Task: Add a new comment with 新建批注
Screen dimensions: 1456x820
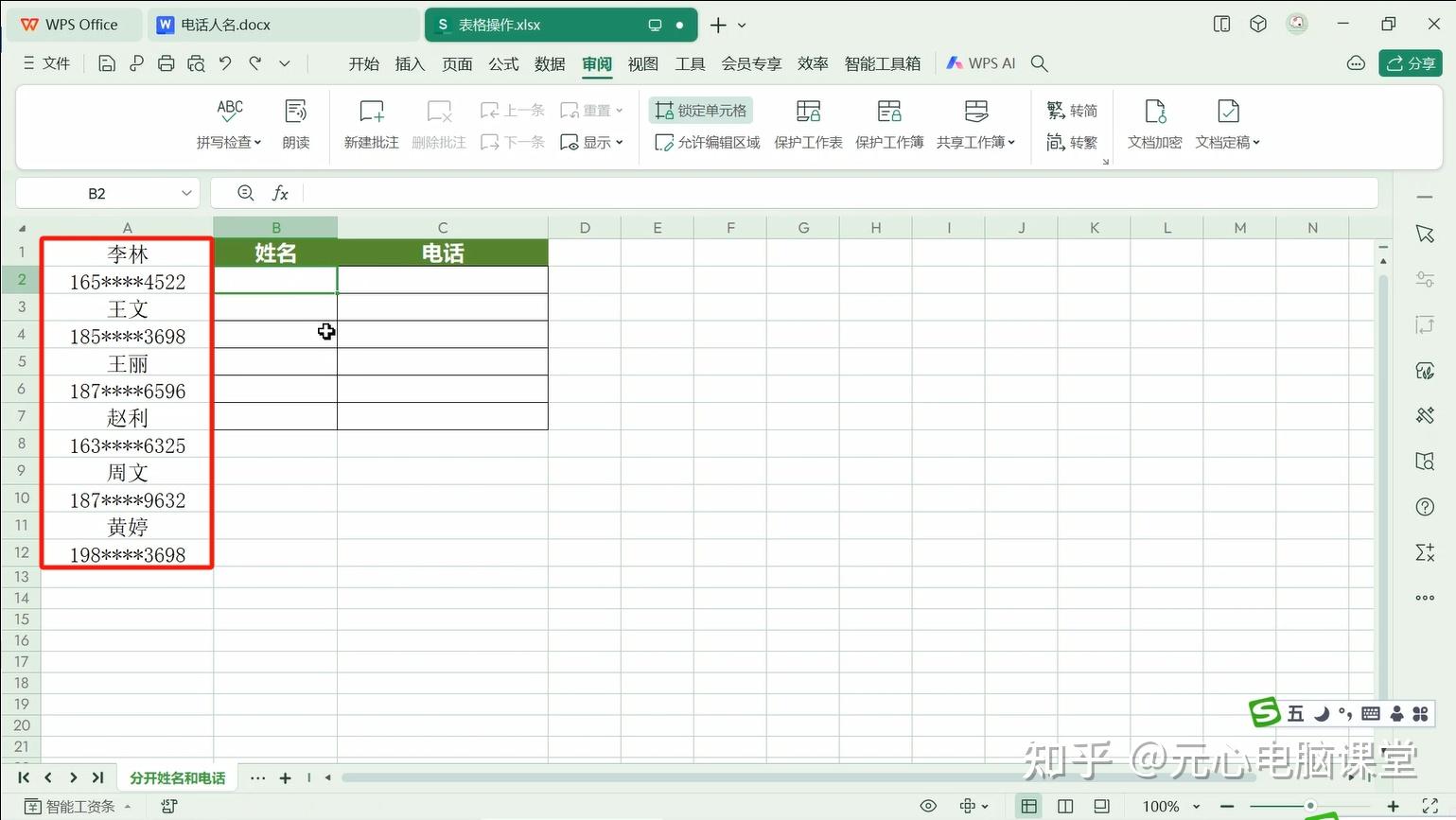Action: (372, 124)
